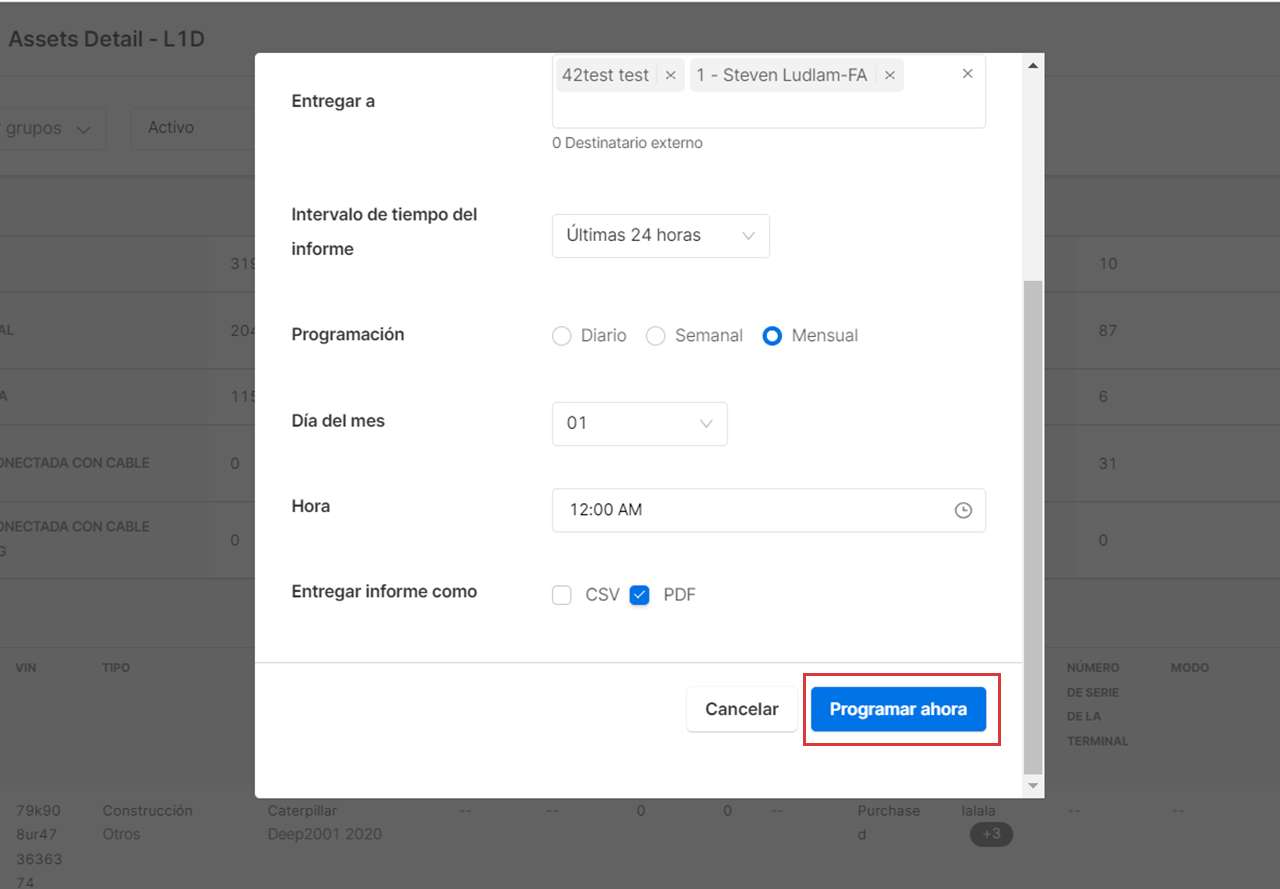The width and height of the screenshot is (1280, 889).
Task: Select the Semanal schedule option
Action: [x=655, y=336]
